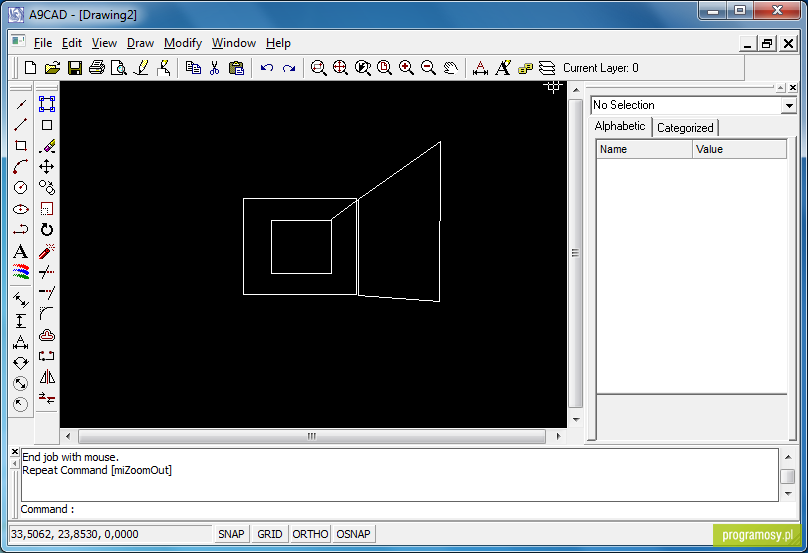Select the Rotate tool
This screenshot has width=808, height=553.
[x=46, y=230]
